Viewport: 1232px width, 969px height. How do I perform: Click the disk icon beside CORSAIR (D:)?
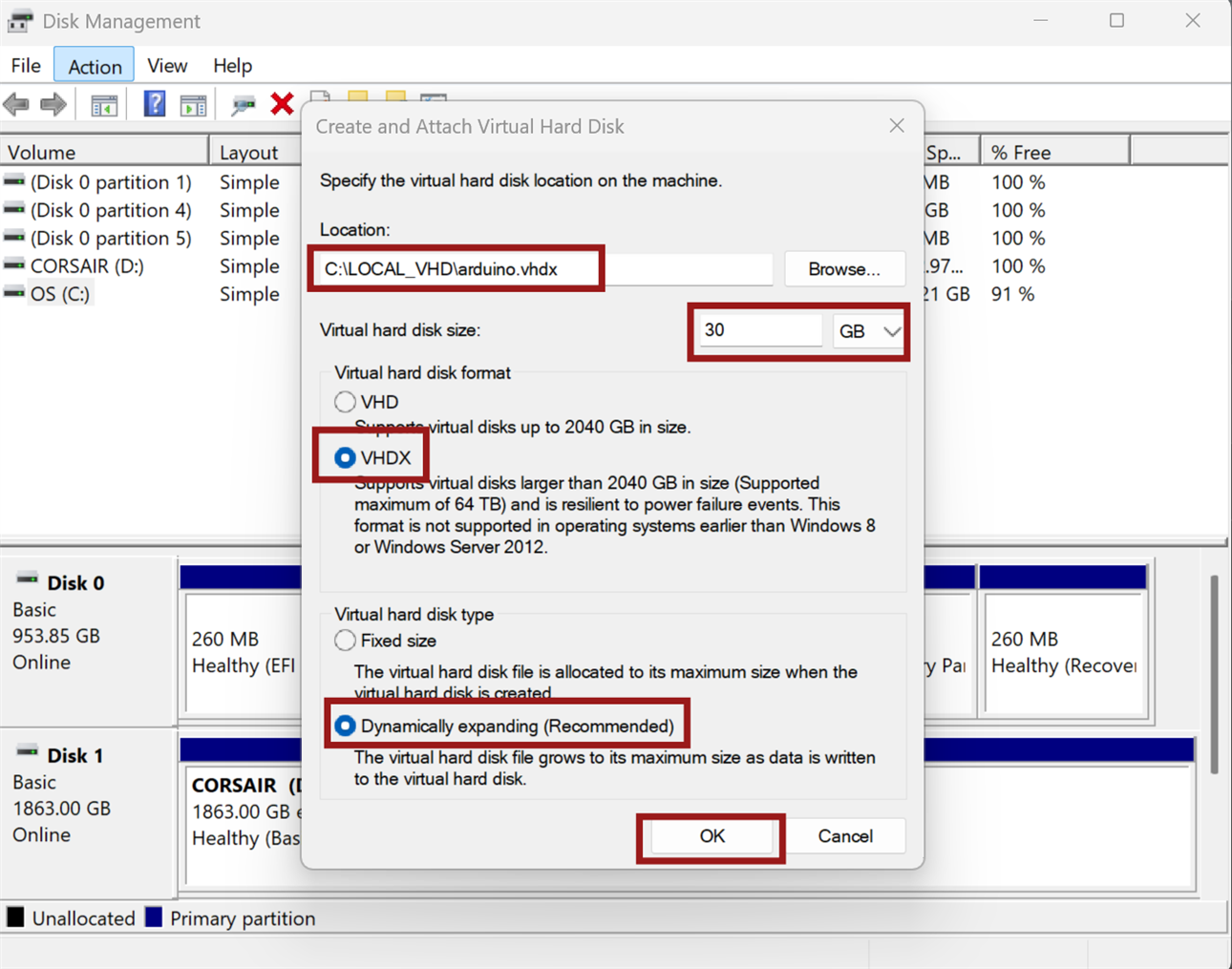click(x=14, y=265)
